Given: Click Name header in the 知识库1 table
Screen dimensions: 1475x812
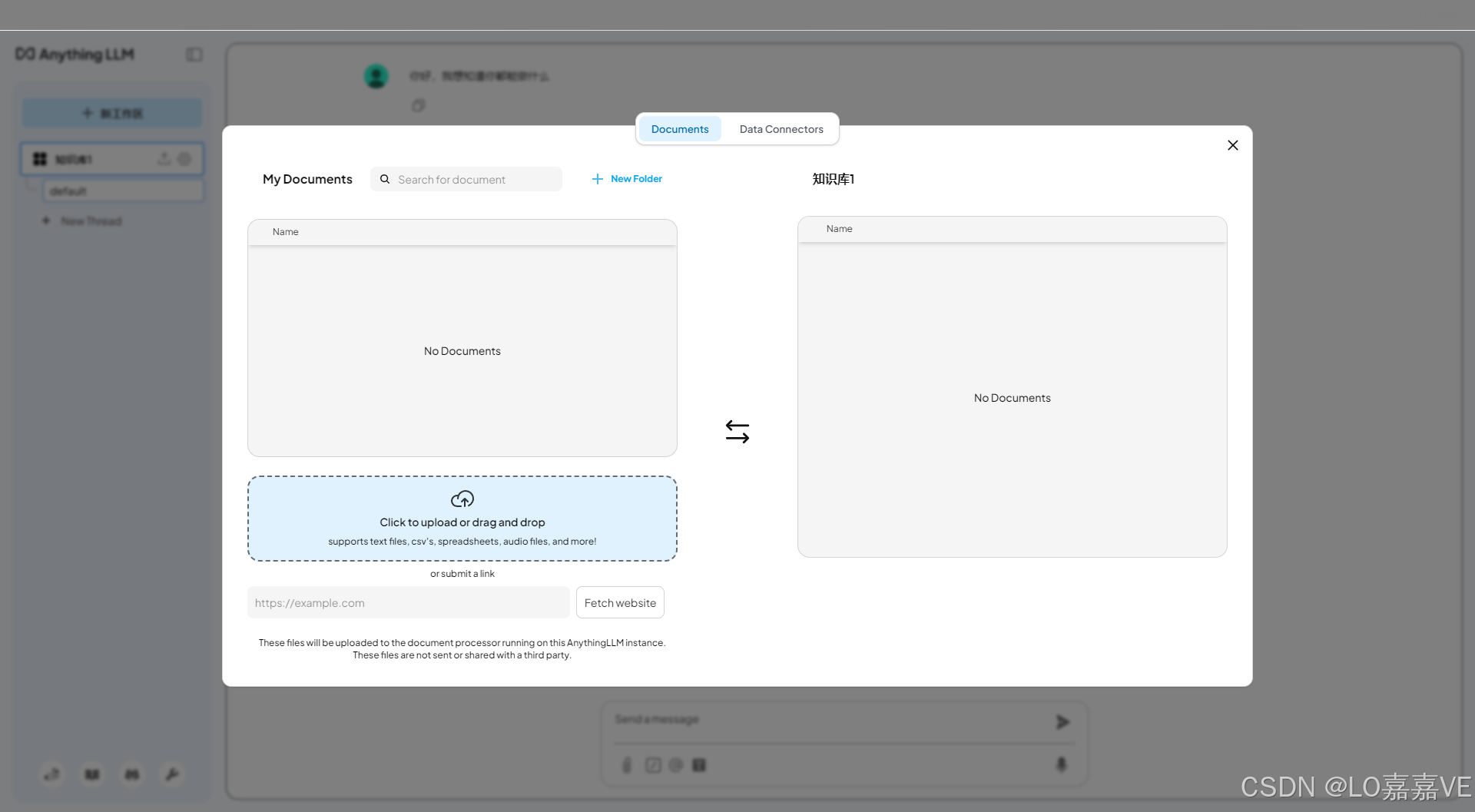Looking at the screenshot, I should [x=839, y=229].
